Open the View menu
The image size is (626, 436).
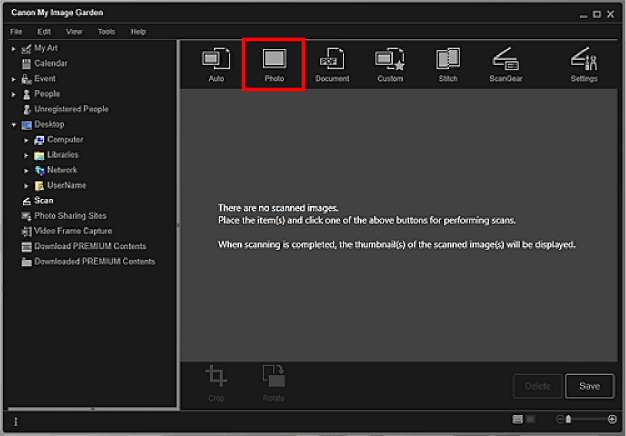(75, 32)
